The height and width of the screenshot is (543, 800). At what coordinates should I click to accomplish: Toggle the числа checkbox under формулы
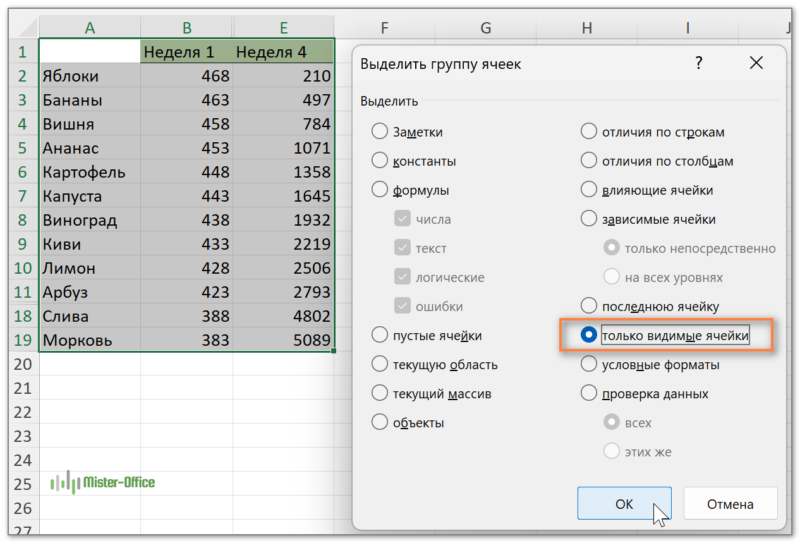403,219
